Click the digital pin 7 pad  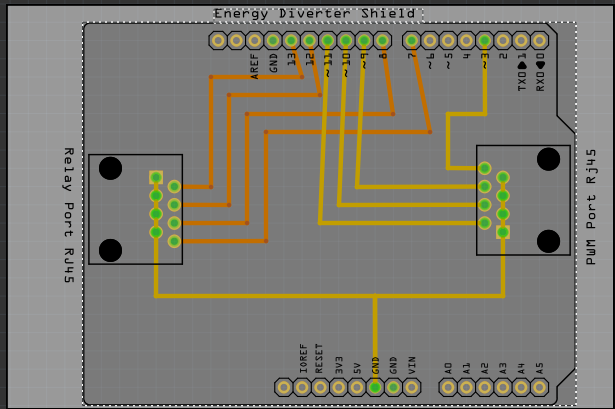[411, 40]
